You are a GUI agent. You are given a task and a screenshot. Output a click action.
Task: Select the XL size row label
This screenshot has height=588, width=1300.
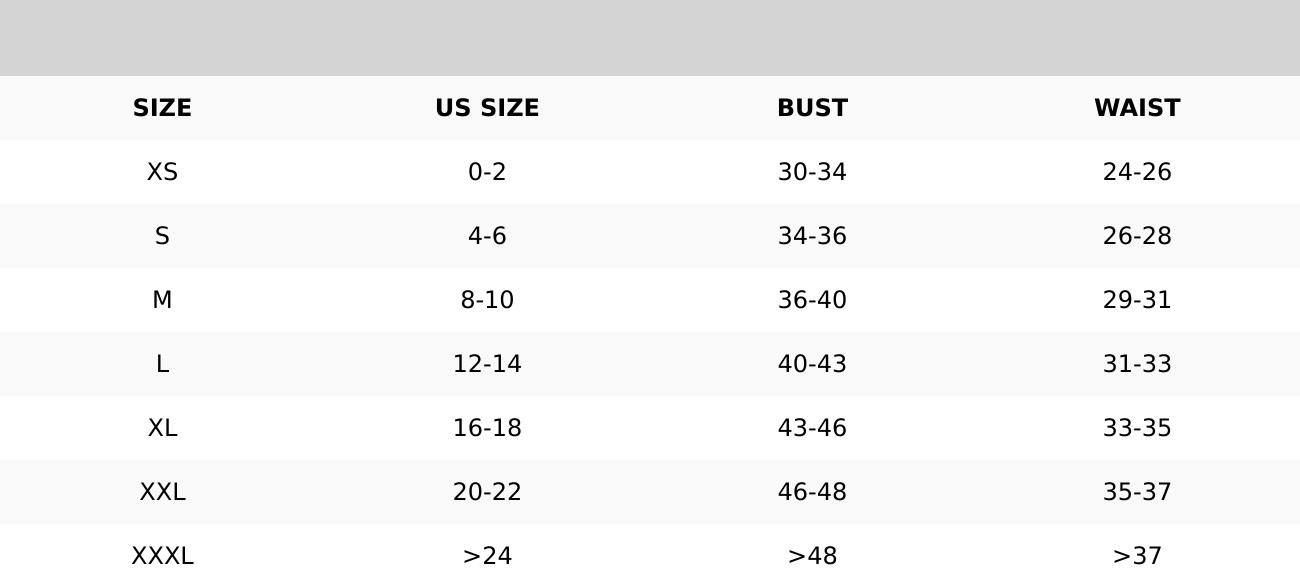pos(162,428)
